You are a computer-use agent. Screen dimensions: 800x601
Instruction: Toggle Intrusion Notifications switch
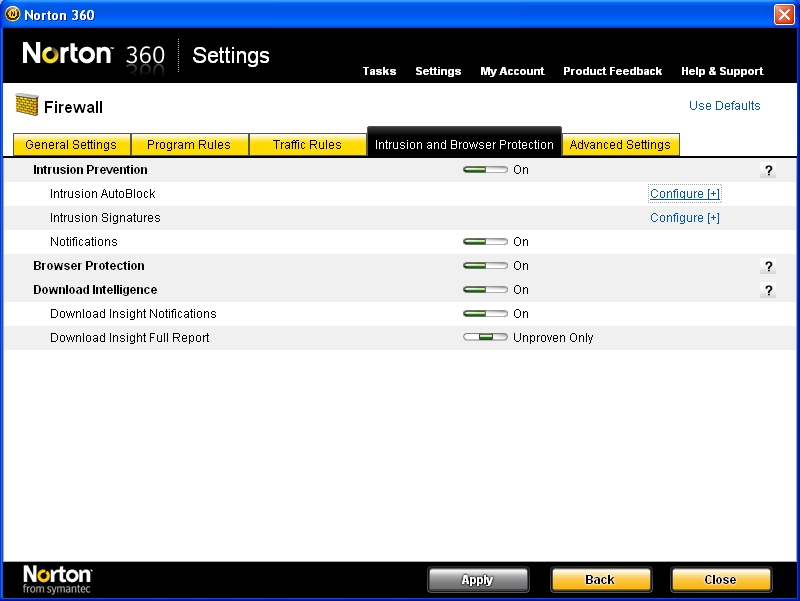tap(485, 242)
